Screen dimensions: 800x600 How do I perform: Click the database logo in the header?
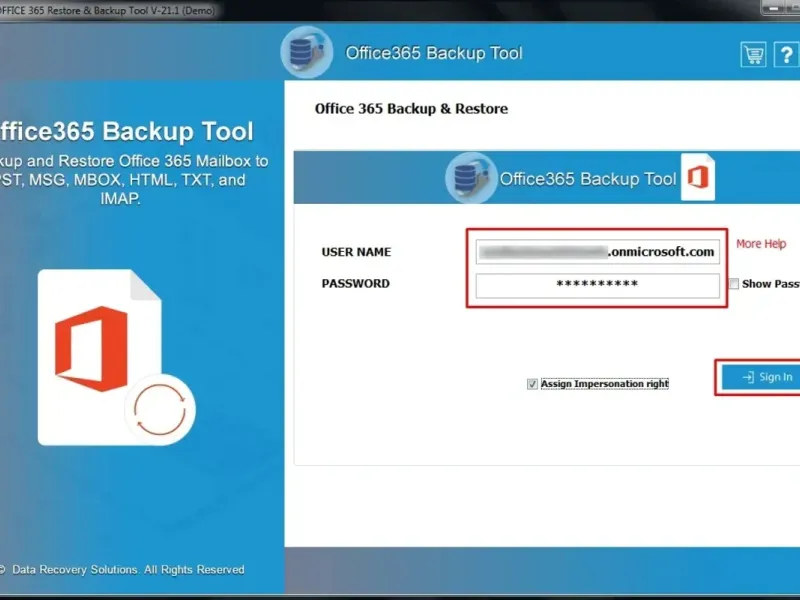(x=307, y=52)
